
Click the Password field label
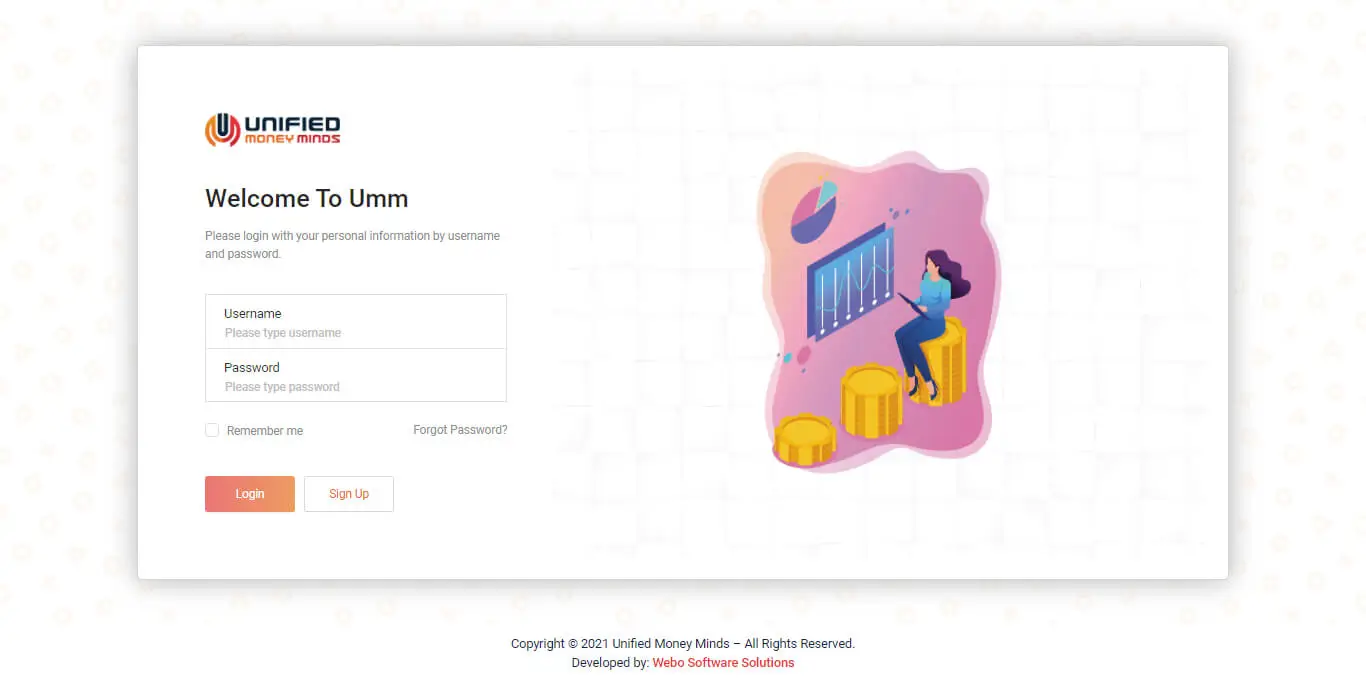click(x=251, y=367)
